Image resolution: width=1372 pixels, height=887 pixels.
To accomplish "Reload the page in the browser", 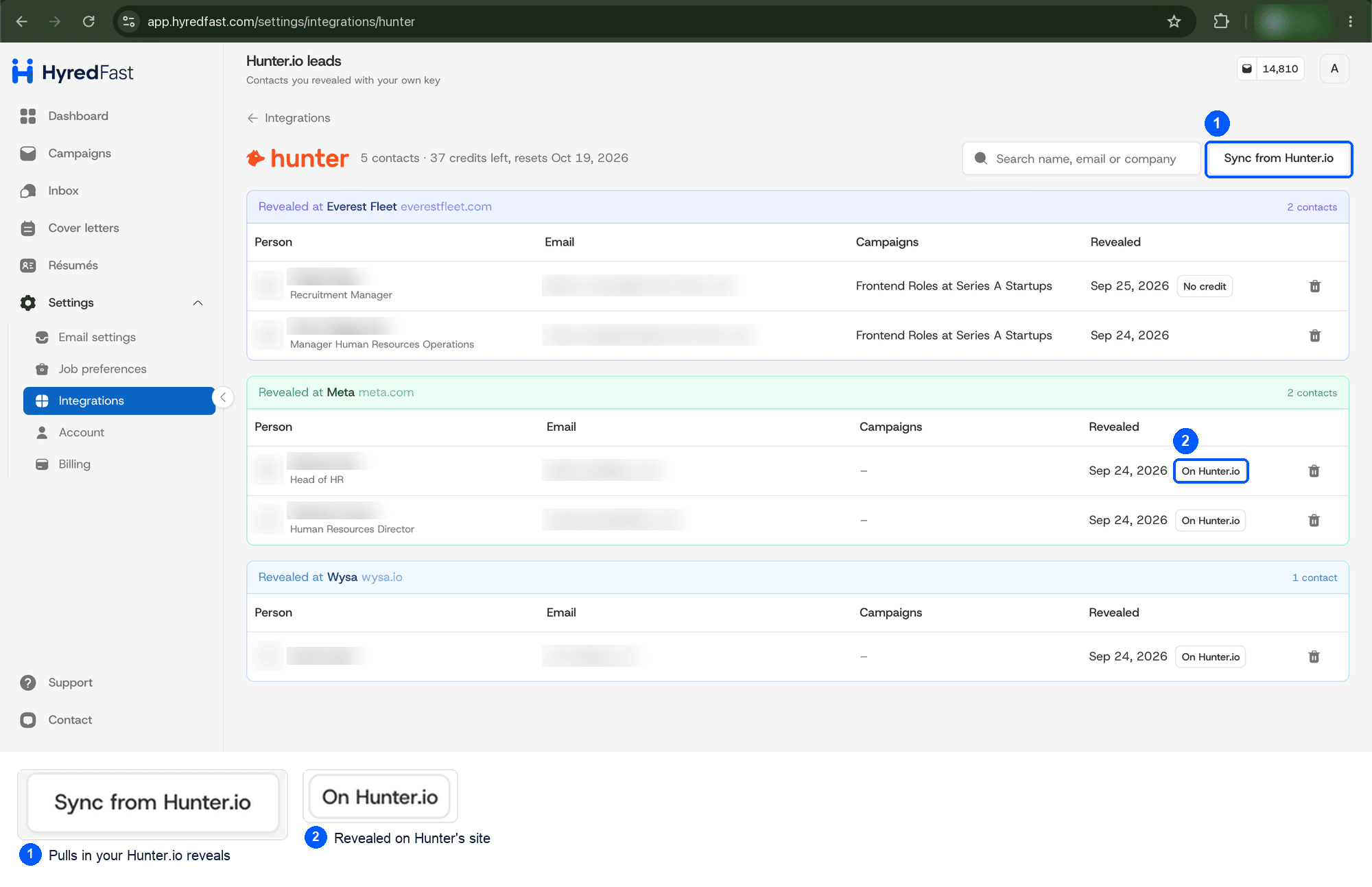I will point(88,21).
